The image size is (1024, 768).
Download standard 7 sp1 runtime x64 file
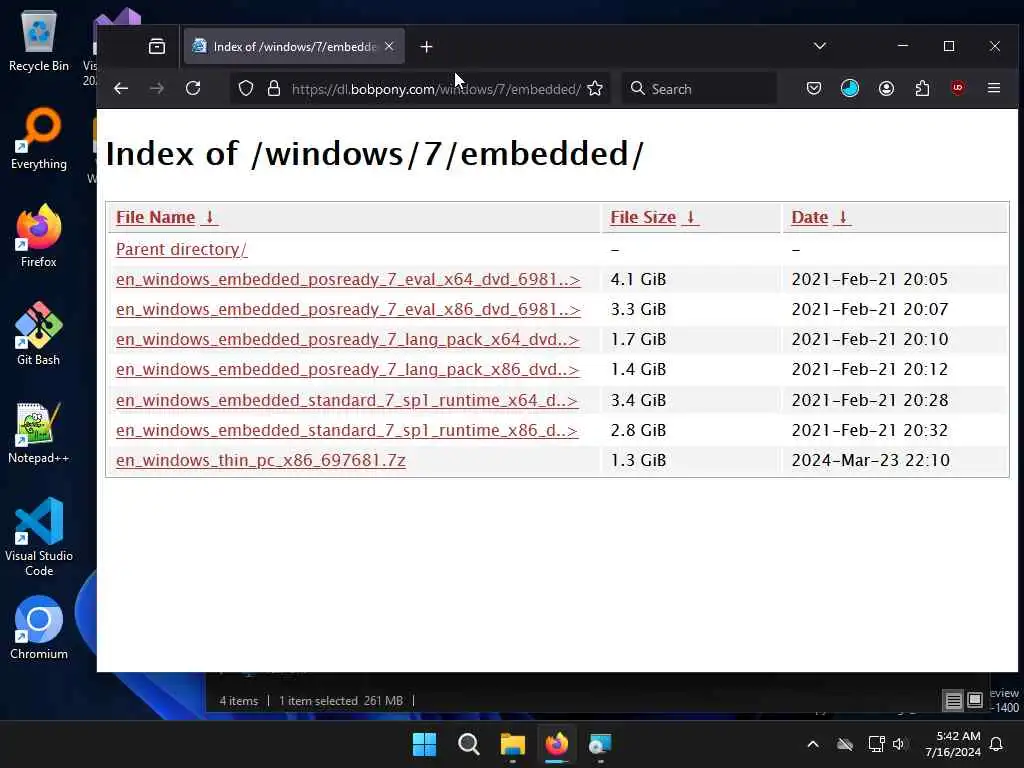click(x=347, y=400)
